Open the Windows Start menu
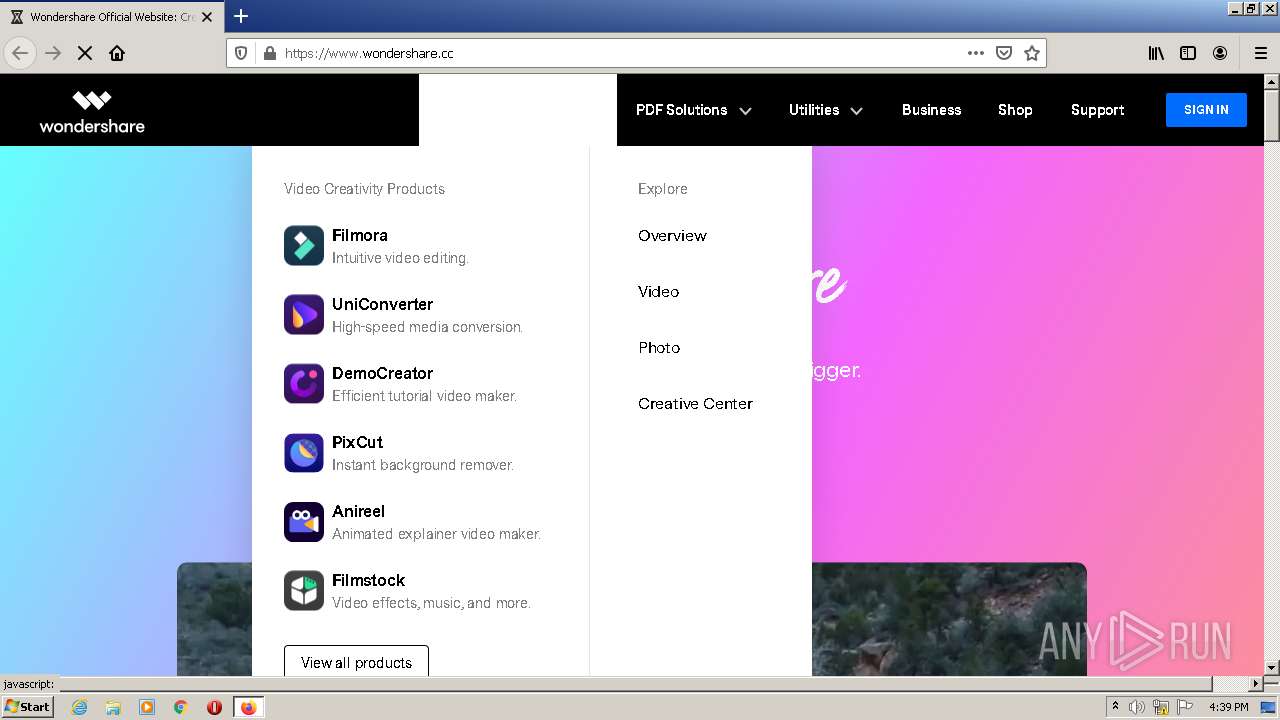Image resolution: width=1280 pixels, height=720 pixels. point(28,707)
